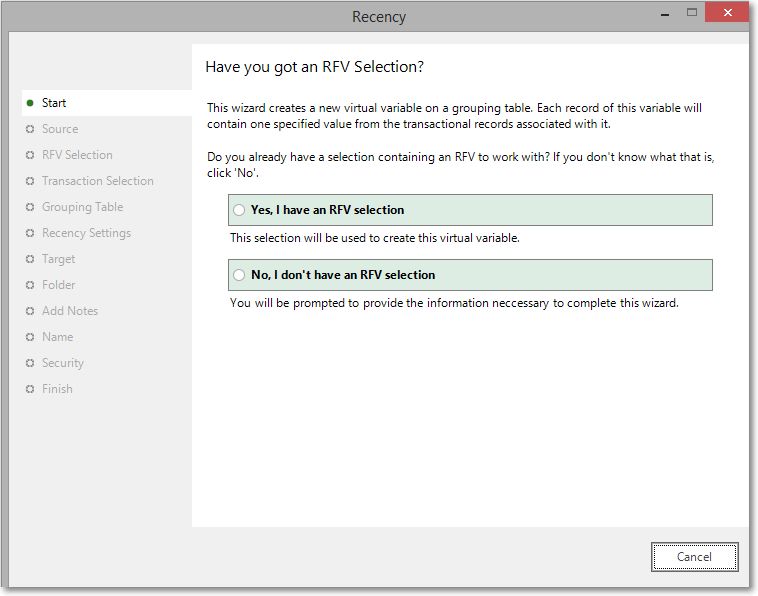The image size is (758, 596).
Task: Click the step marker icon beside Folder
Action: [30, 285]
